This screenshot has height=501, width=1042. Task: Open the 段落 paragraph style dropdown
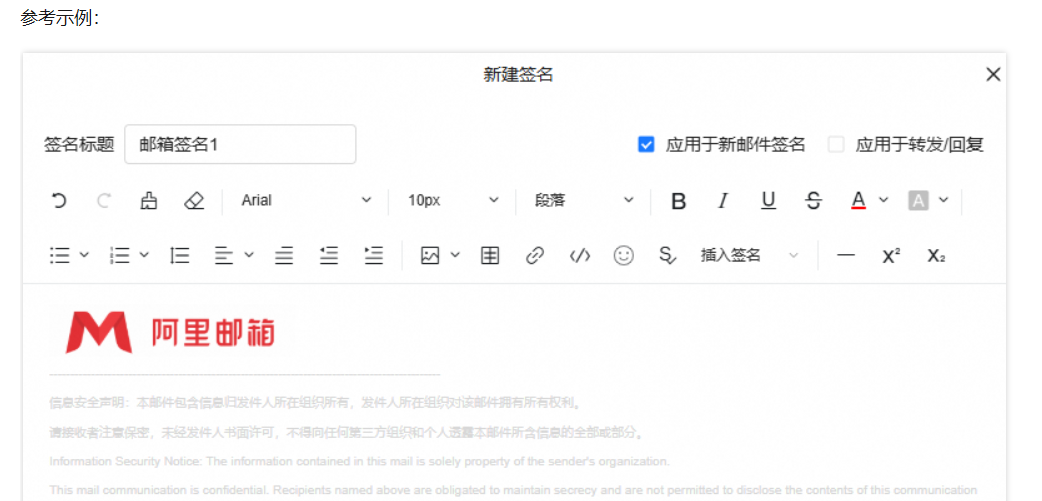click(583, 200)
